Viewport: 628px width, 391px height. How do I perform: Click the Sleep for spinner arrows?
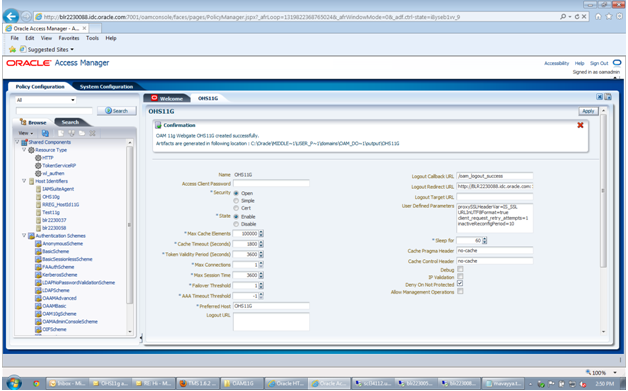coord(485,240)
